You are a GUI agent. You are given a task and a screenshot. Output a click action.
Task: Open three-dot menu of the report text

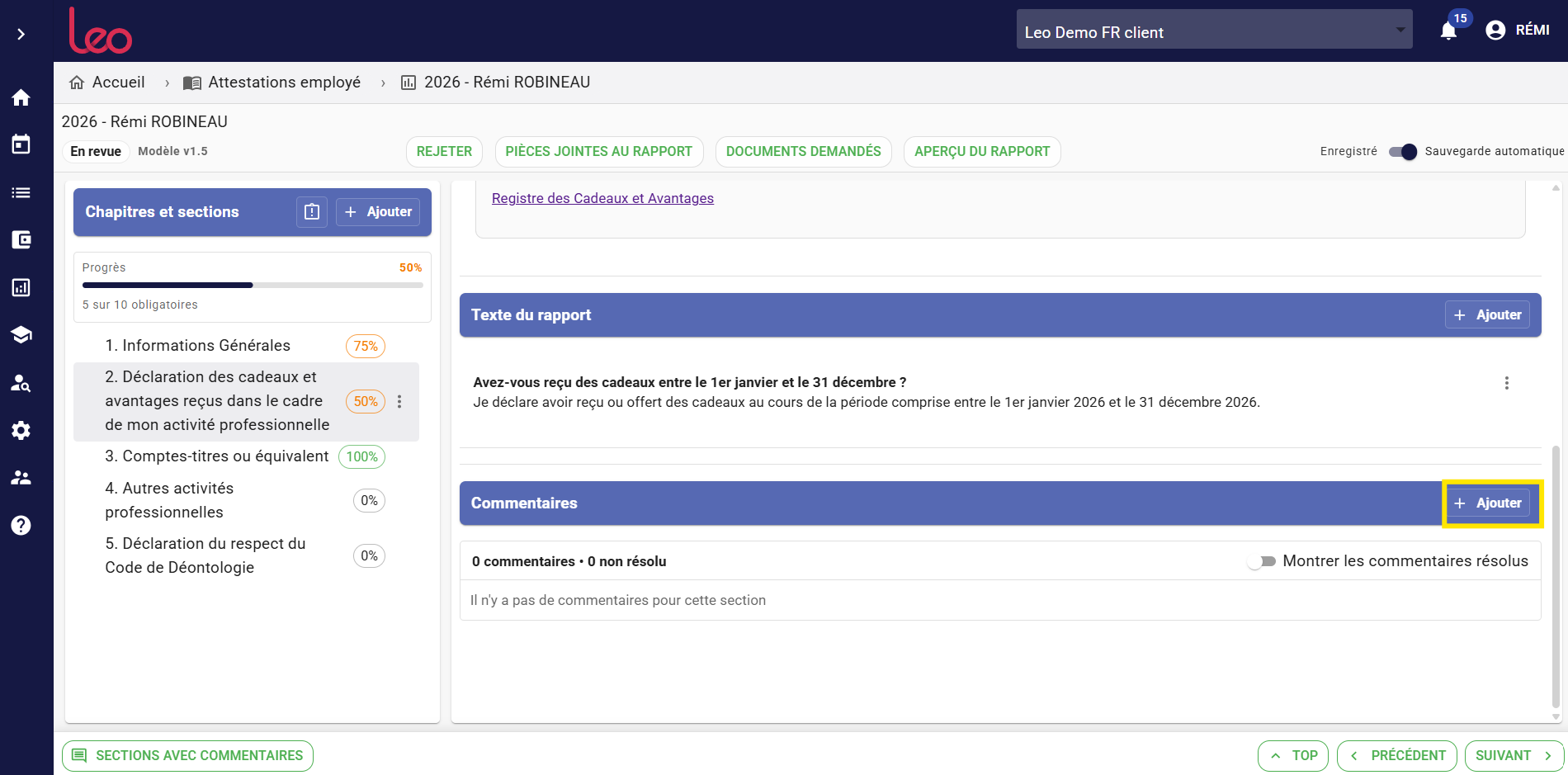[1507, 383]
